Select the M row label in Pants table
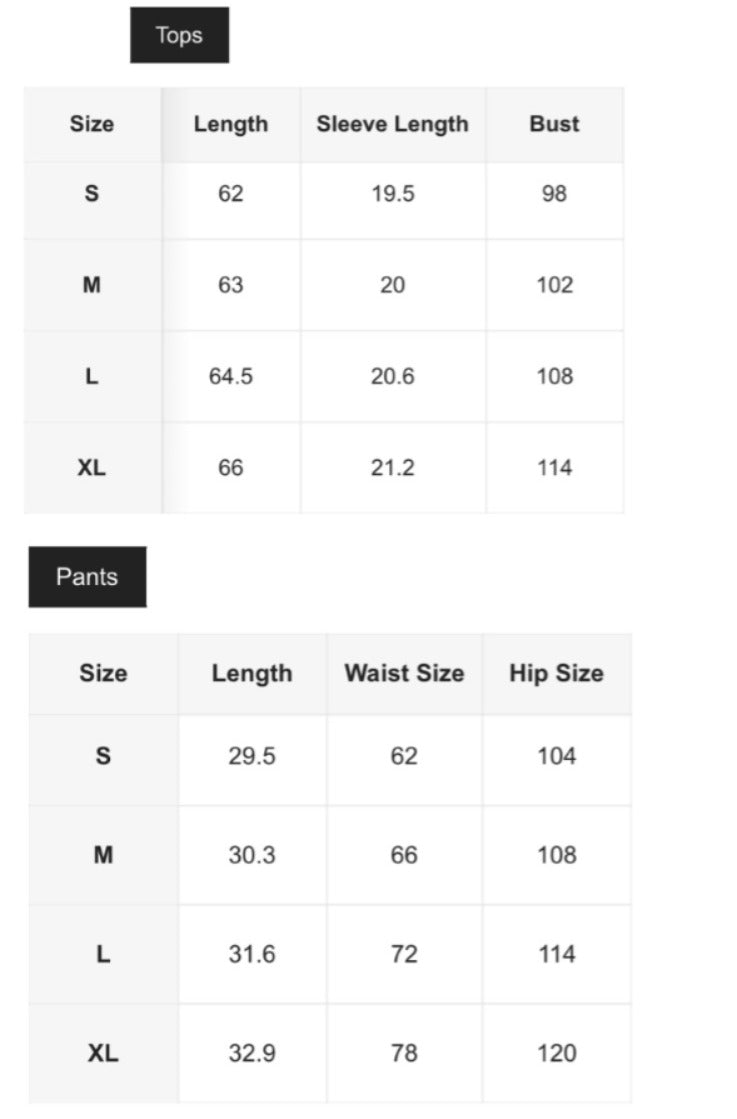737x1119 pixels. click(x=103, y=855)
